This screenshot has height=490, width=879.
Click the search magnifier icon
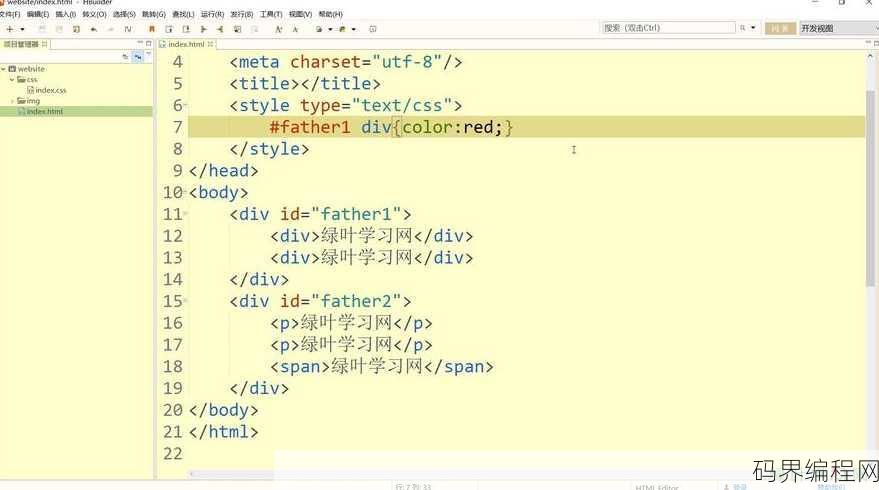[743, 27]
